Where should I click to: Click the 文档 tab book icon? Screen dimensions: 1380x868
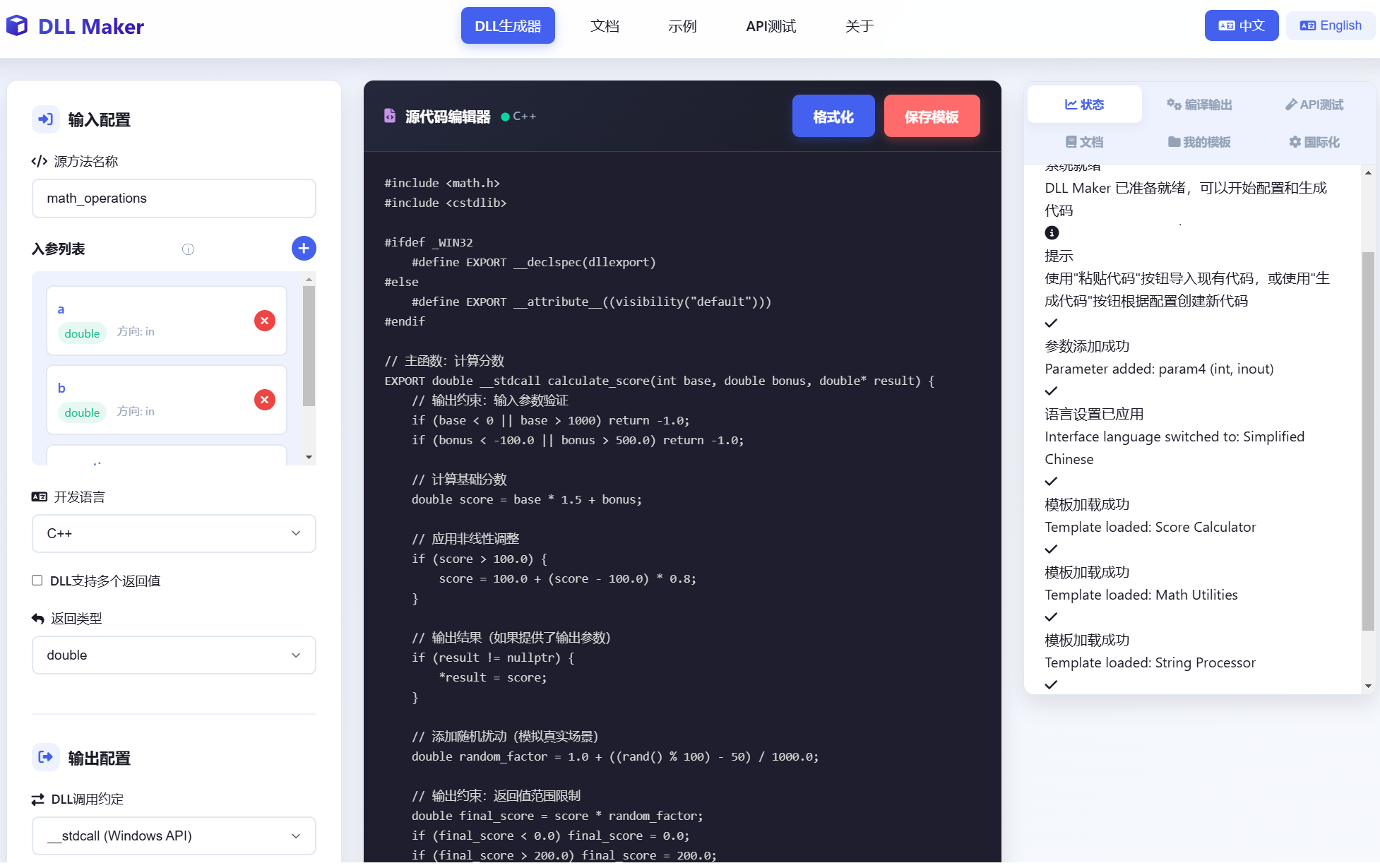click(x=1071, y=142)
